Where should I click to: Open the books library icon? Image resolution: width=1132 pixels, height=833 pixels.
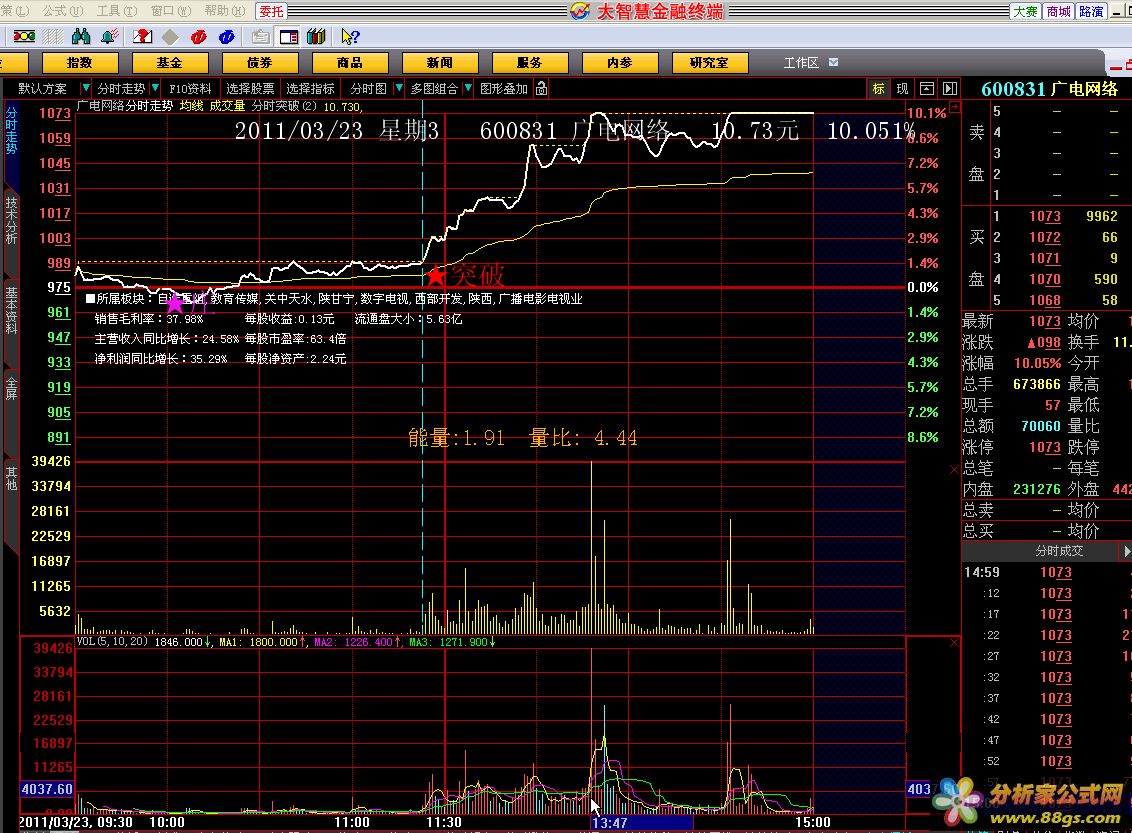(x=316, y=36)
